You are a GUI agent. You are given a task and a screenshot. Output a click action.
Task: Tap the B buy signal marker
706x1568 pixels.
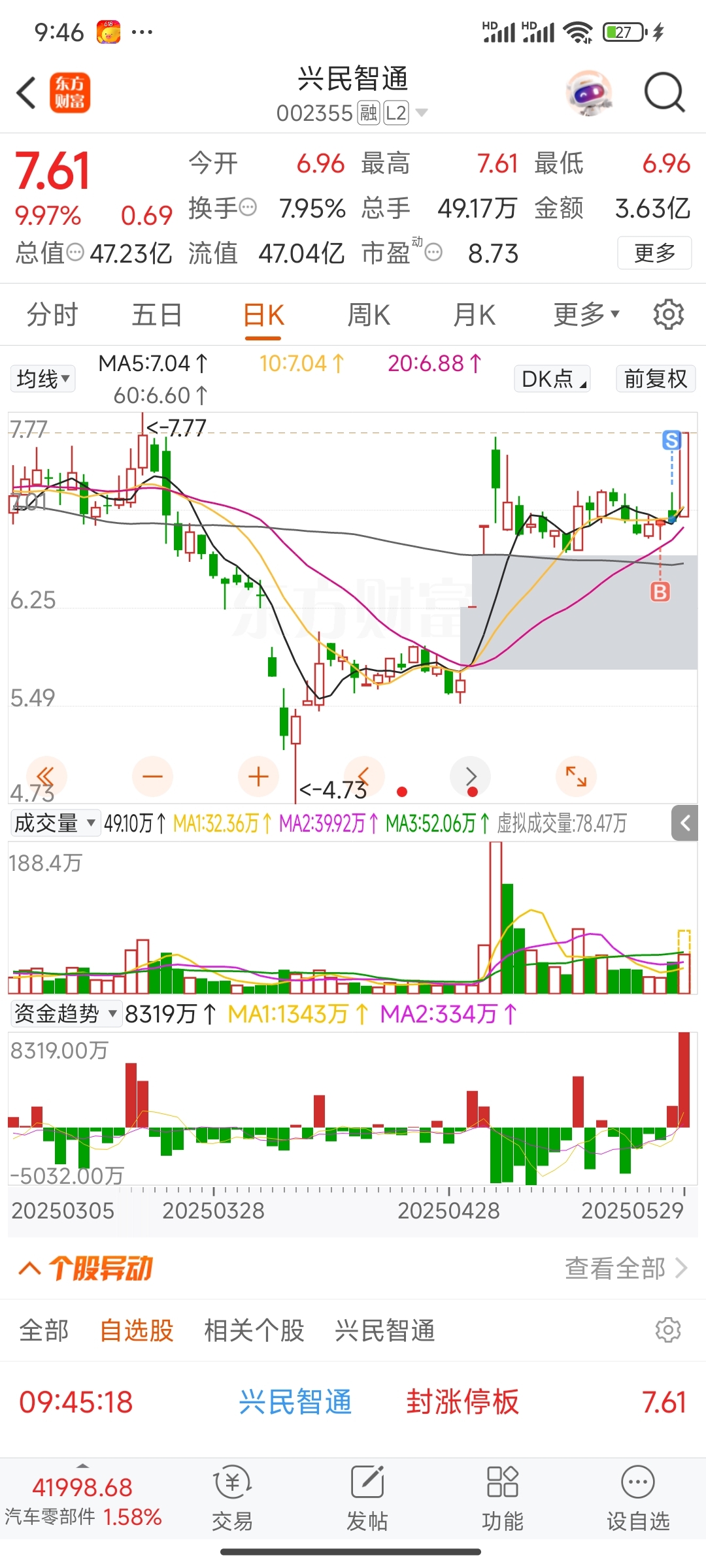(x=660, y=592)
